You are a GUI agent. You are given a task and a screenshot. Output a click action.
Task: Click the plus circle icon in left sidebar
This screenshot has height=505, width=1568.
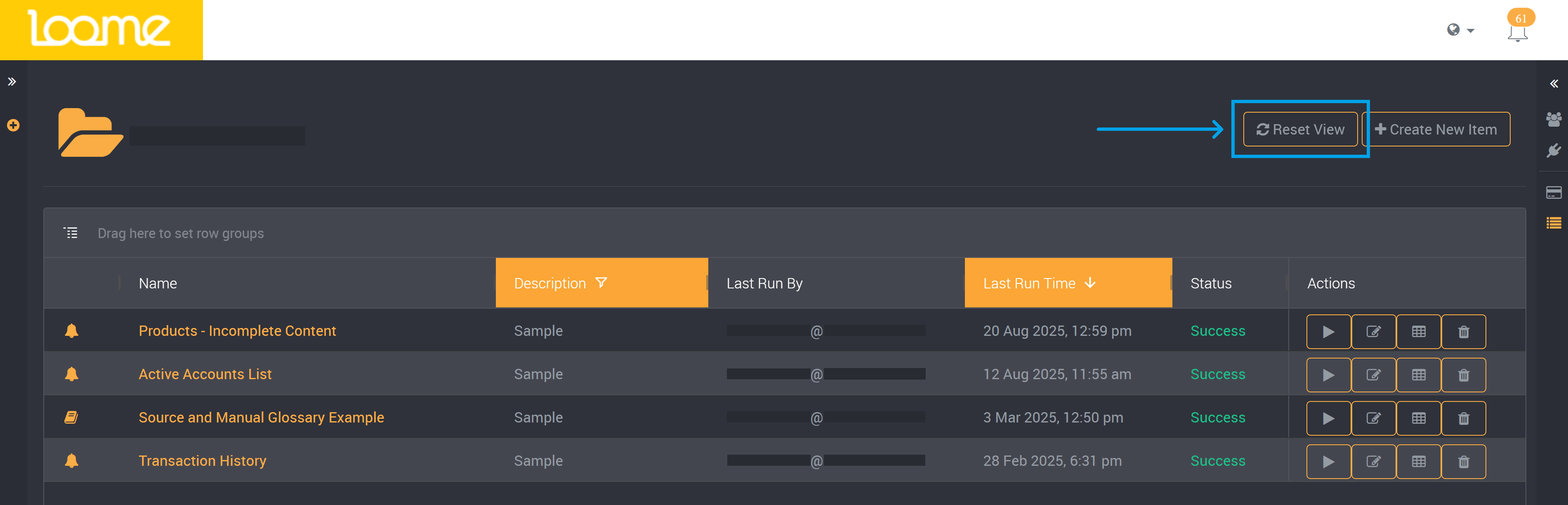coord(13,125)
